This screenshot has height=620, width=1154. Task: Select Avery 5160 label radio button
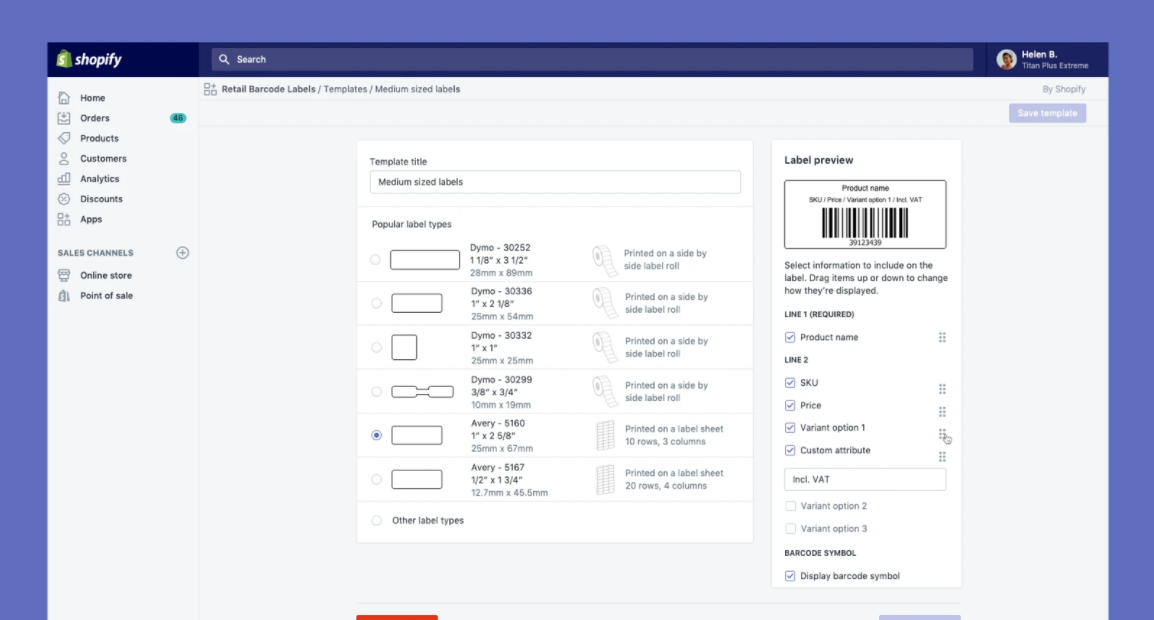click(376, 435)
